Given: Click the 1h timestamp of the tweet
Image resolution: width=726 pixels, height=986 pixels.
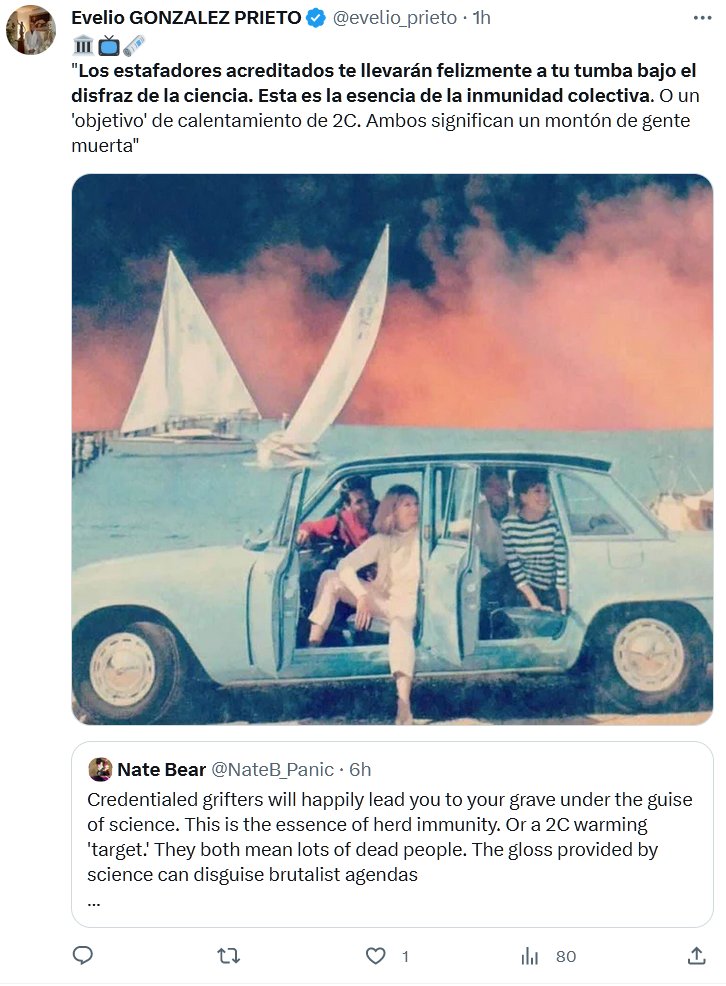Looking at the screenshot, I should pos(482,18).
